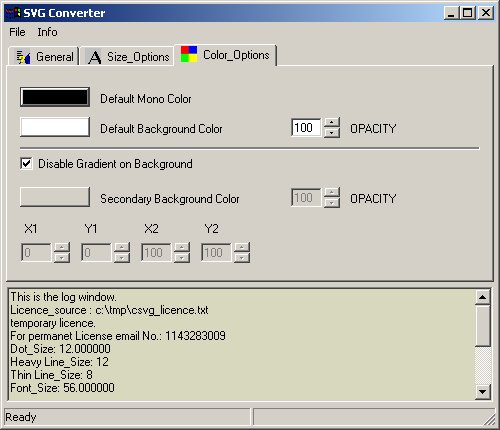
Task: Click the 'Default Mono Color' label
Action: click(146, 99)
